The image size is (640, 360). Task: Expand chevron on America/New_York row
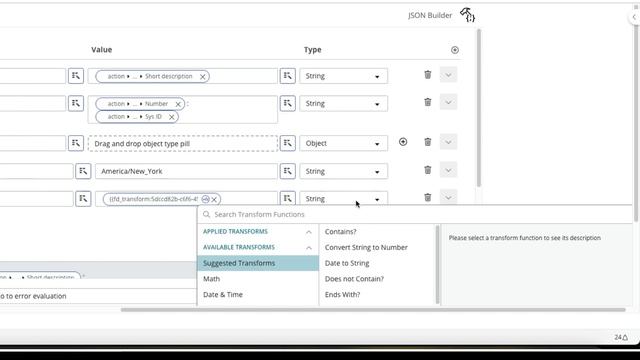[x=448, y=170]
